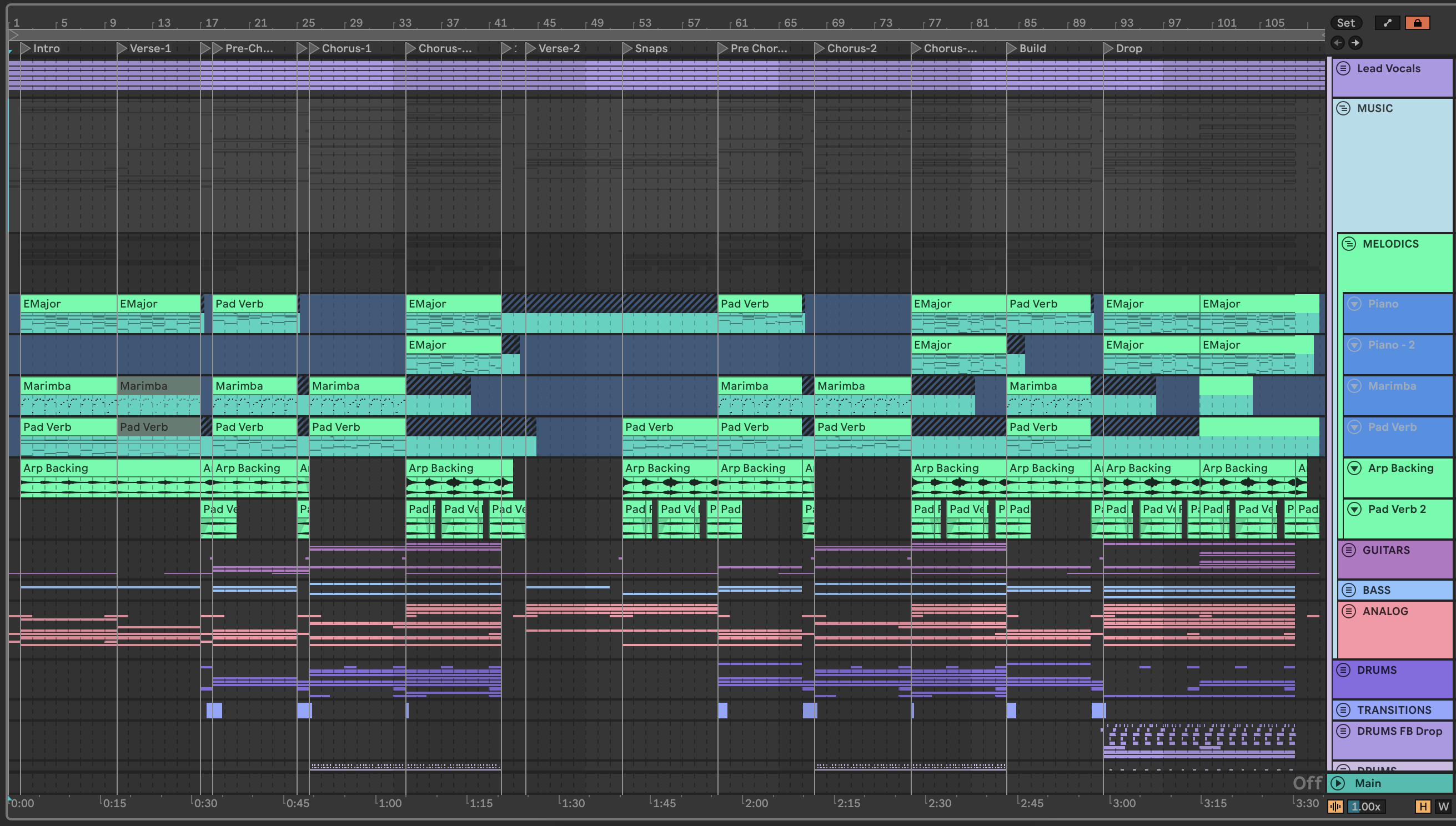The image size is (1456, 826).
Task: Click the TRANSITIONS group fold icon
Action: tap(1343, 709)
